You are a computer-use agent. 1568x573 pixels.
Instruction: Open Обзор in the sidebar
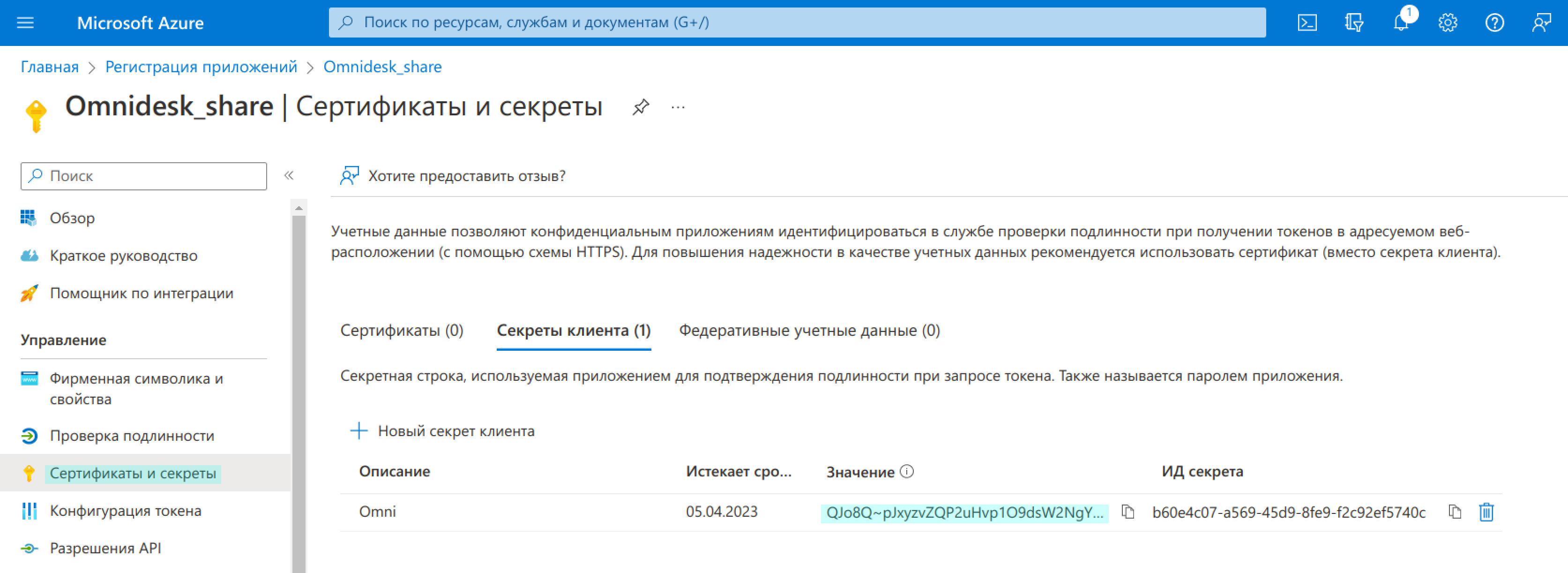click(72, 218)
